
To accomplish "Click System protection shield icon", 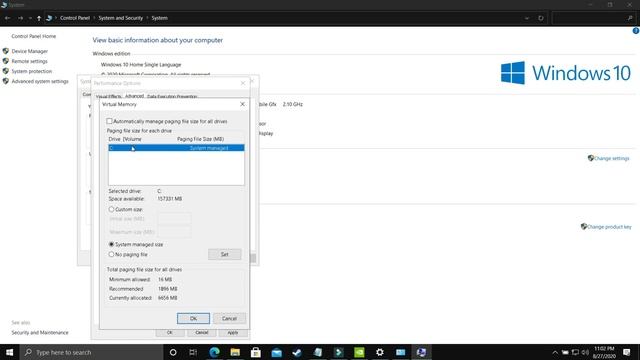I will point(6,71).
